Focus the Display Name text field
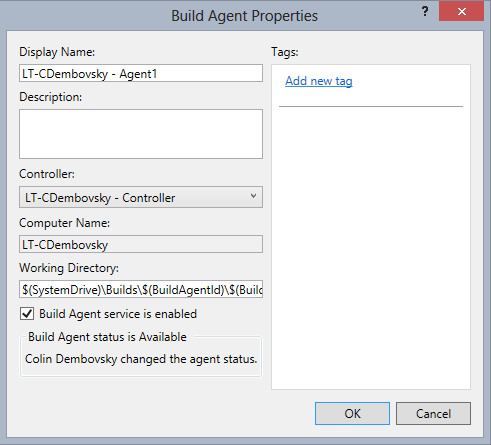This screenshot has width=491, height=445. 141,73
